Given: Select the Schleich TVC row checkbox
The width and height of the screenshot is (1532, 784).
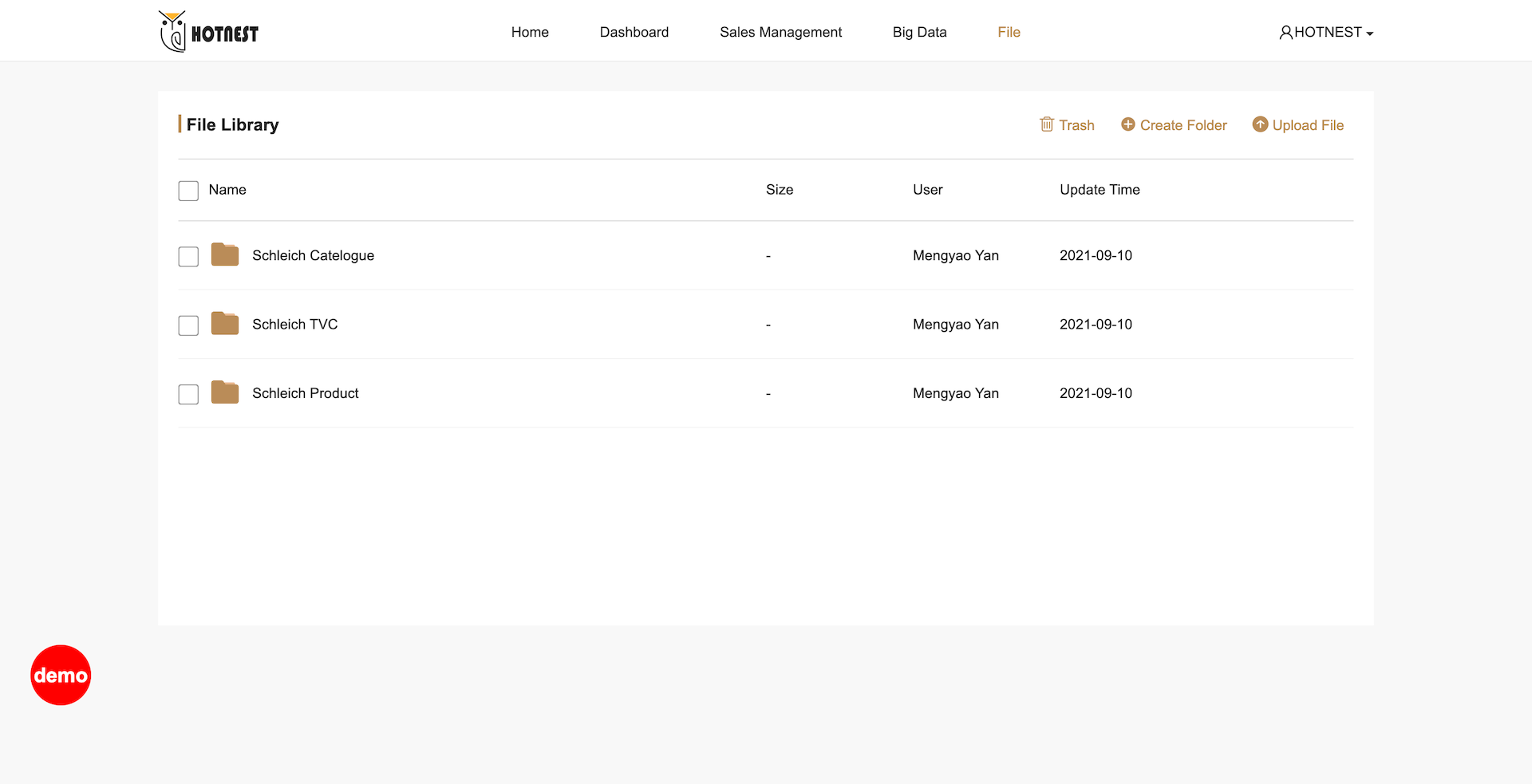Looking at the screenshot, I should tap(188, 325).
